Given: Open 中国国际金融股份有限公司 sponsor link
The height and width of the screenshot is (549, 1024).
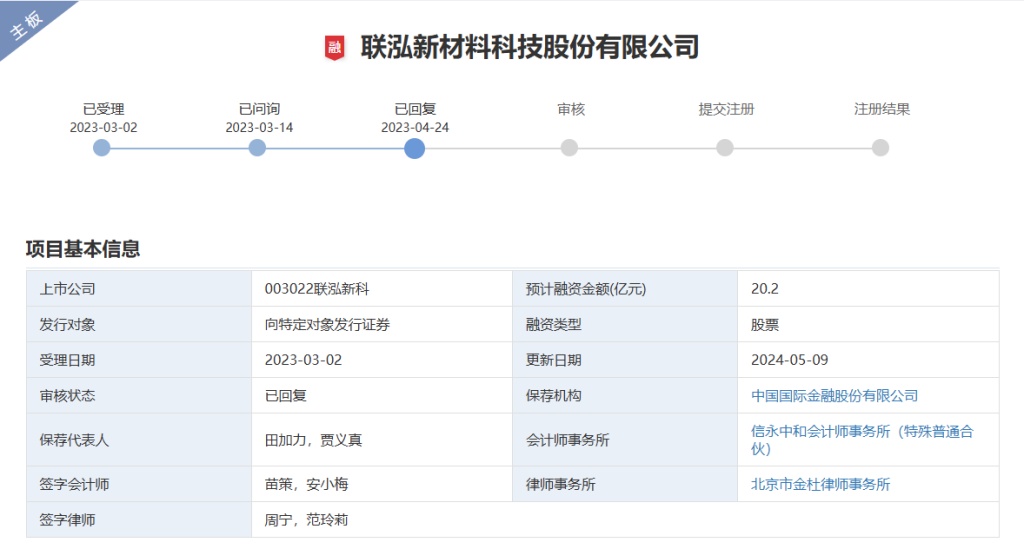Looking at the screenshot, I should point(834,396).
